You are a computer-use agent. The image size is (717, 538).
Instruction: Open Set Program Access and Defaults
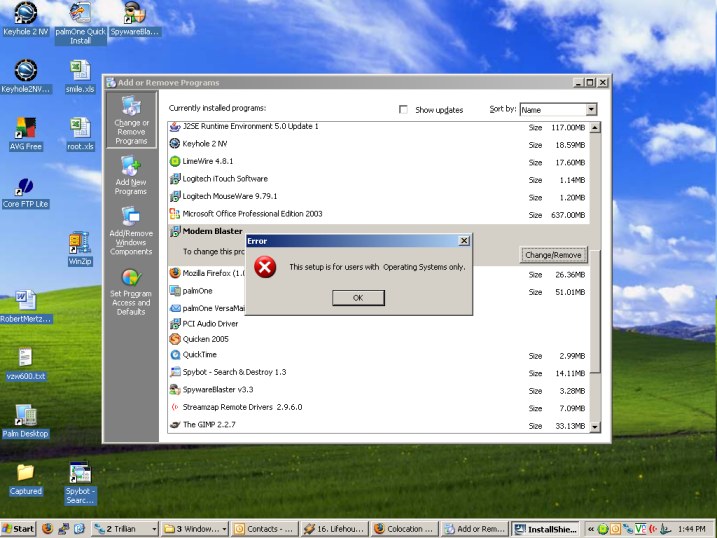(131, 293)
